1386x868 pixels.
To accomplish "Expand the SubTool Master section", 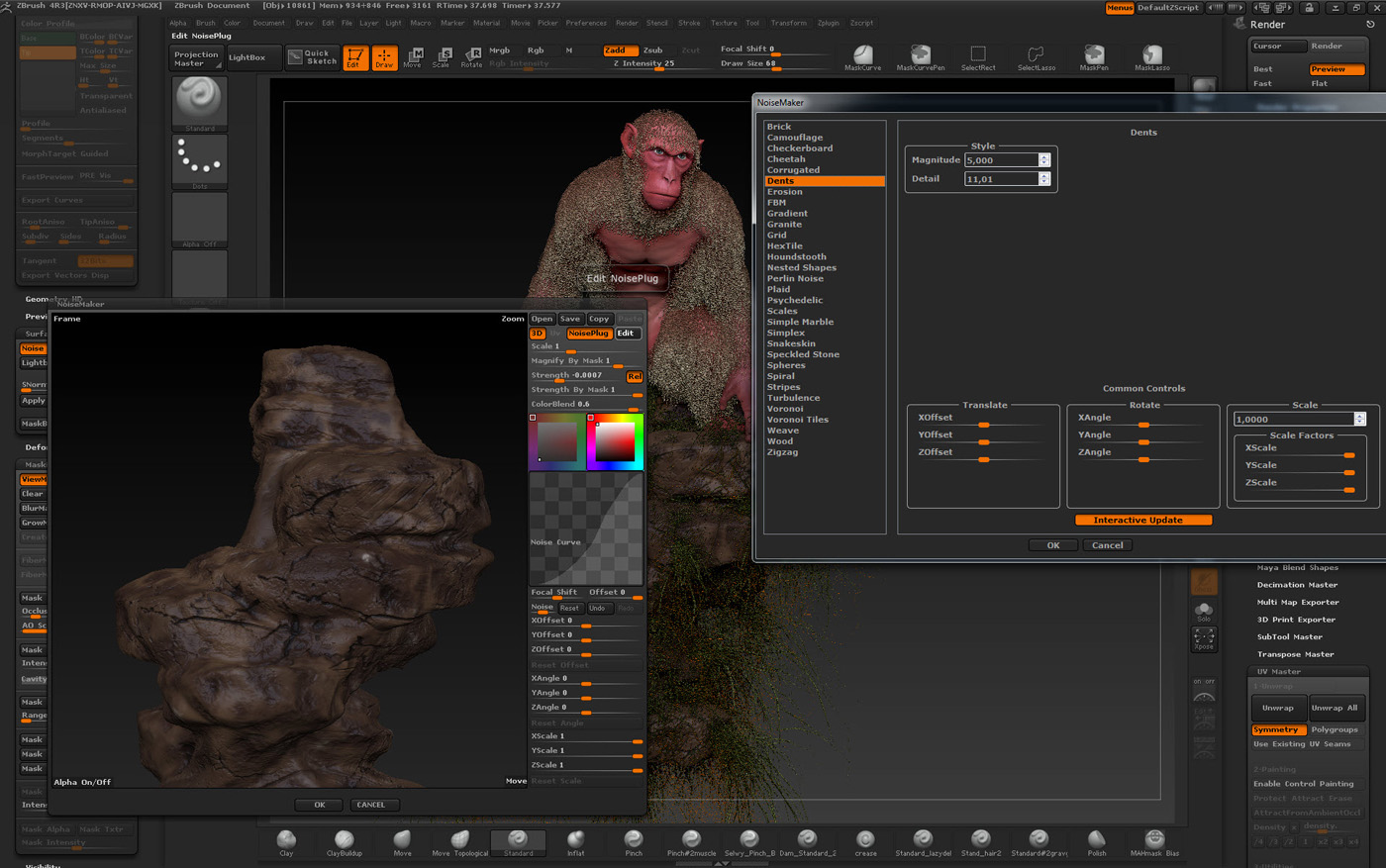I will pyautogui.click(x=1289, y=637).
